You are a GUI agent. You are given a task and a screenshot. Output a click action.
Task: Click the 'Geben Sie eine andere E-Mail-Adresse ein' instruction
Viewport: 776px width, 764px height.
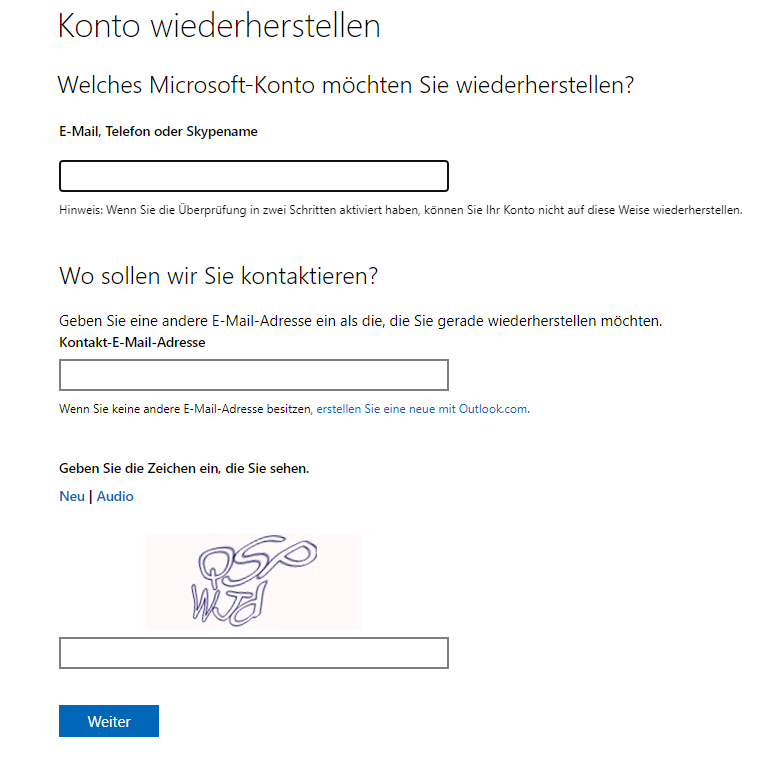[x=361, y=322]
